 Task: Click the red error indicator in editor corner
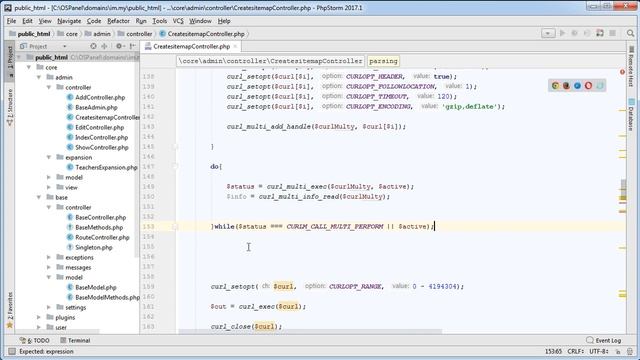(622, 72)
